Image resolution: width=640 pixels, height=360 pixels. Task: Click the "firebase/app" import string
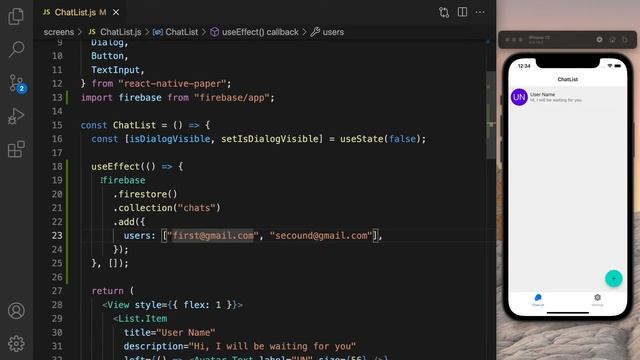(232, 98)
